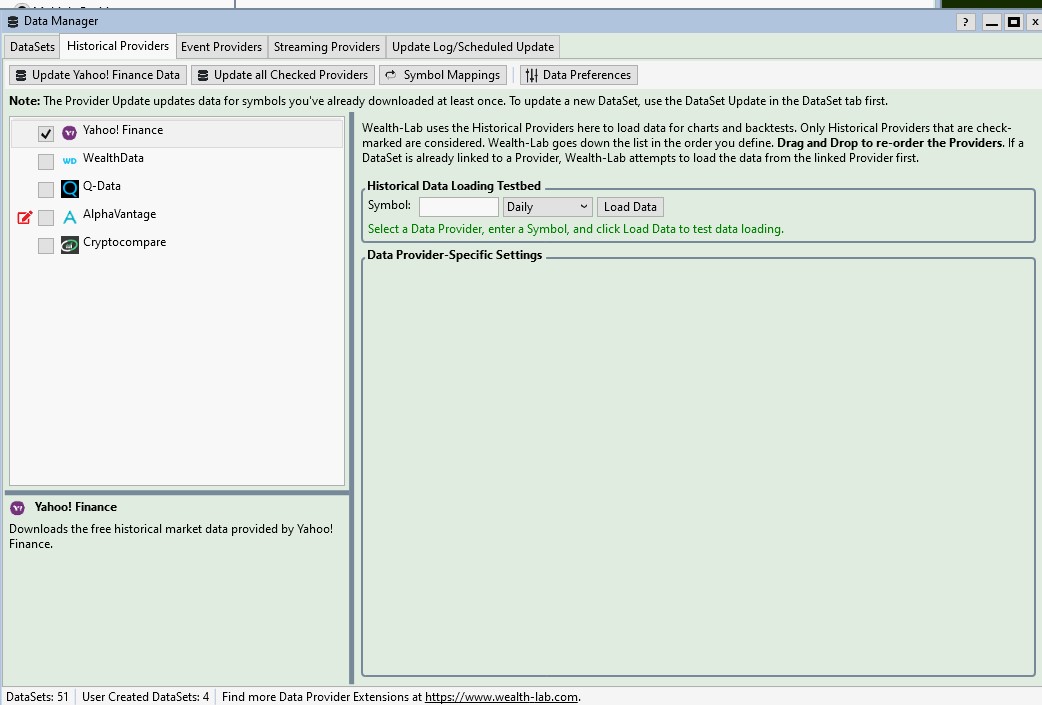Minimize the Data Manager window

coord(991,22)
